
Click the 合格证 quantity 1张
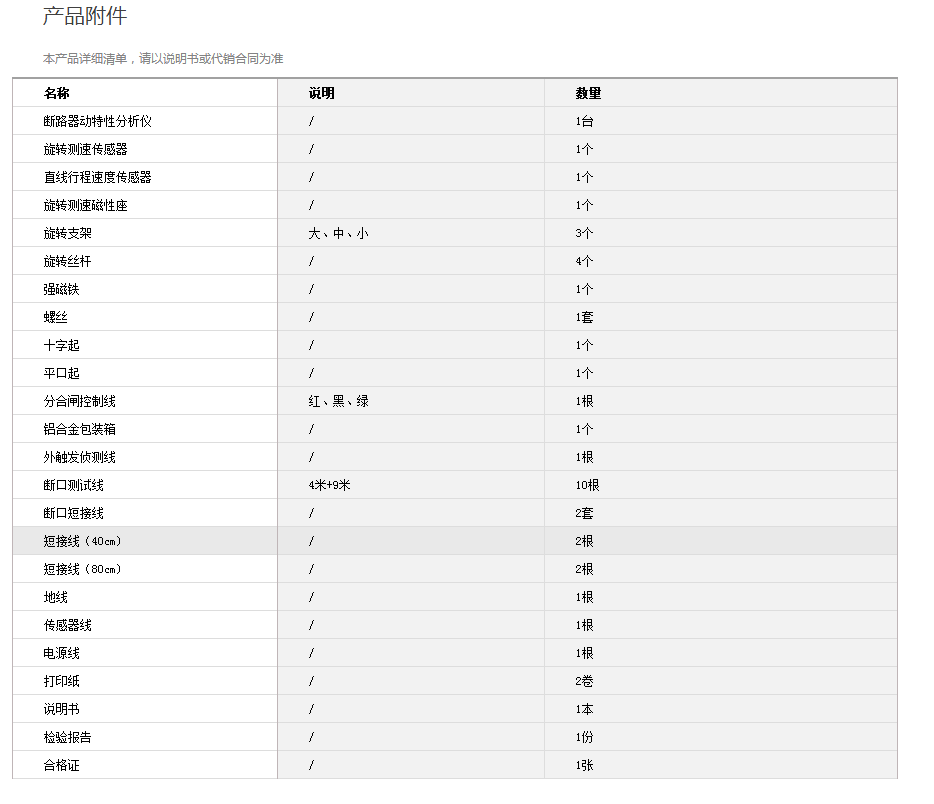(584, 765)
